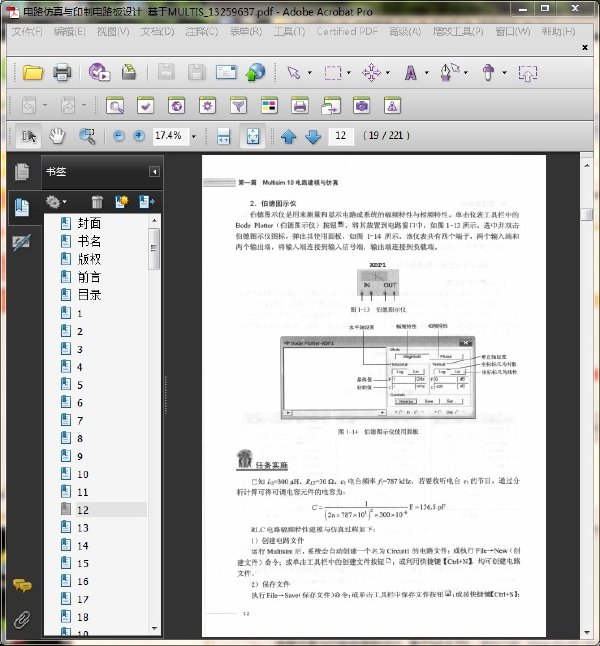Activate the hand pan tool
The image size is (600, 646).
point(57,136)
